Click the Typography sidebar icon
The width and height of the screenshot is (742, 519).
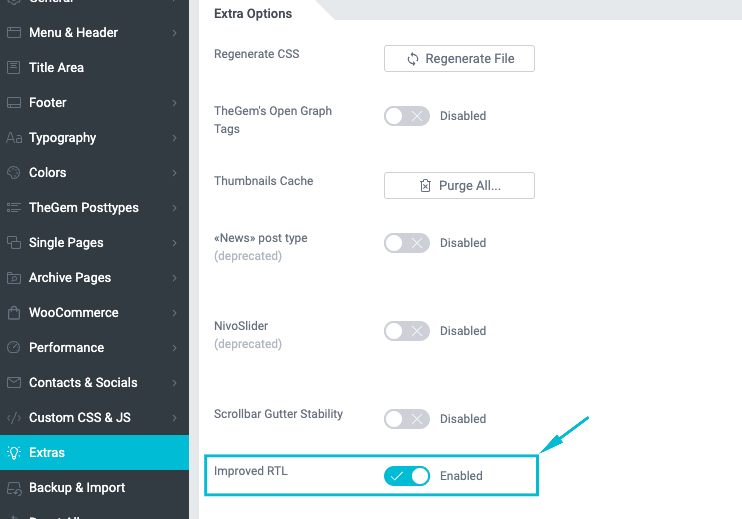coord(14,138)
